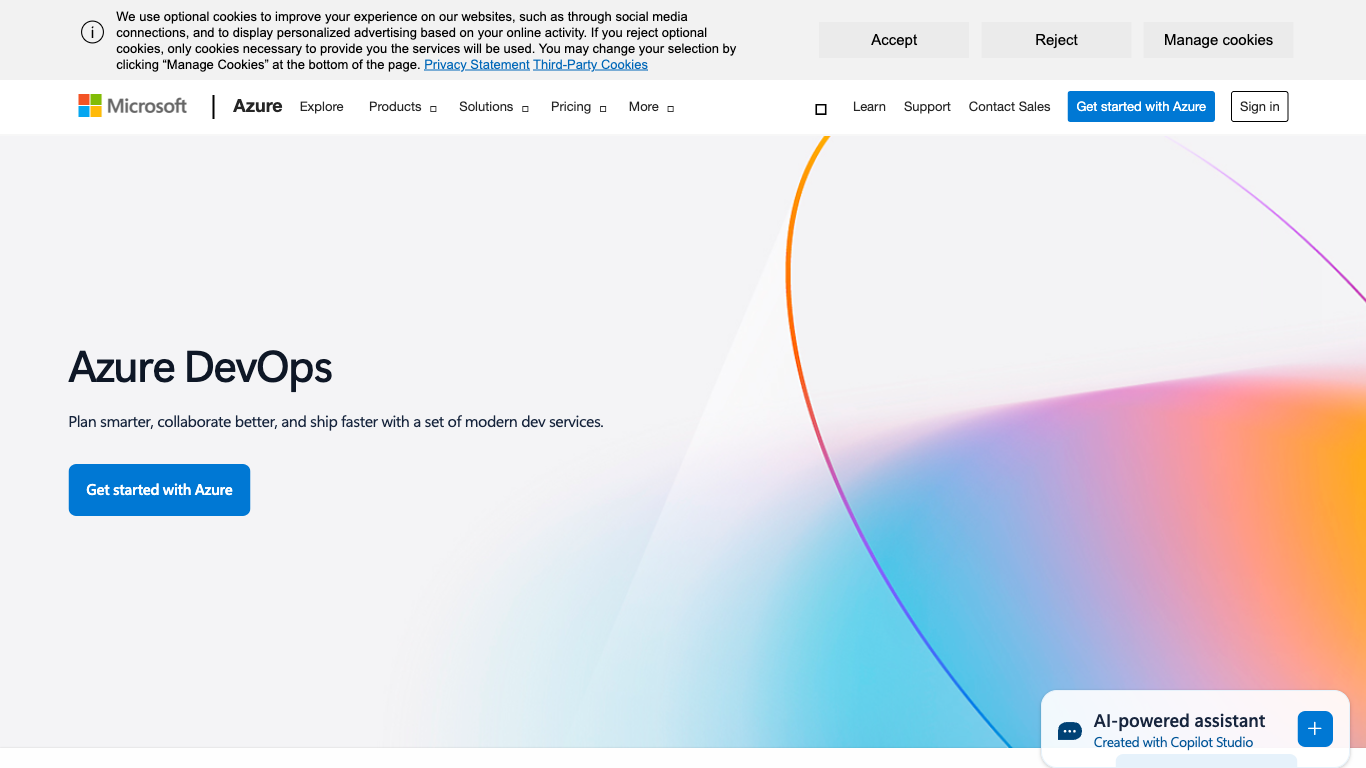Click Get started with Azure navbar button
1366x768 pixels.
coord(1141,107)
